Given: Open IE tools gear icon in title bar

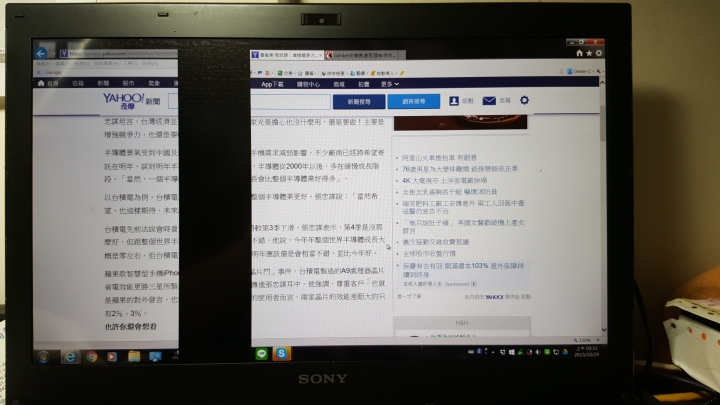Looking at the screenshot, I should (599, 53).
